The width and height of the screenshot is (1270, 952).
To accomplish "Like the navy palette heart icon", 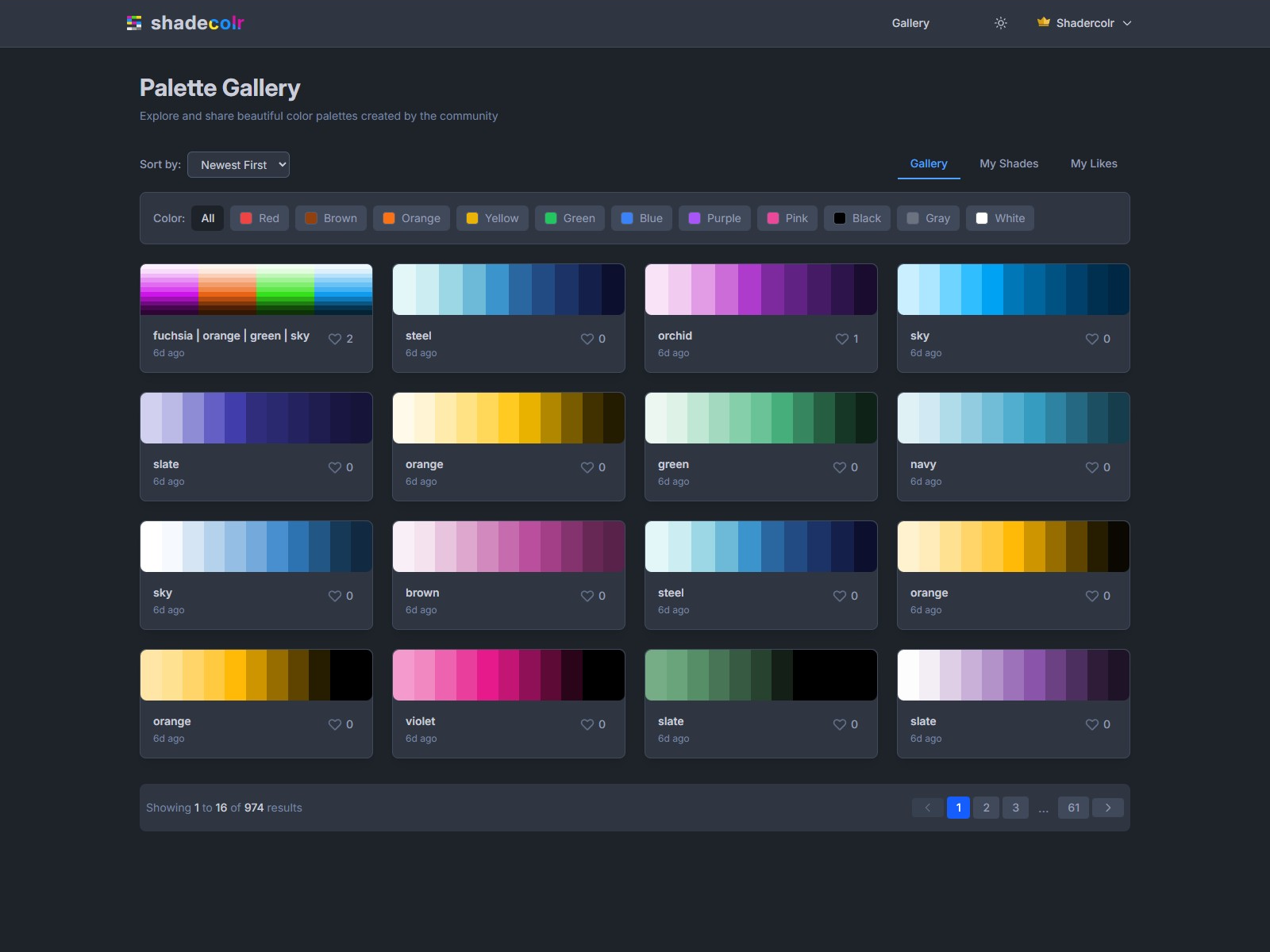I will coord(1091,467).
